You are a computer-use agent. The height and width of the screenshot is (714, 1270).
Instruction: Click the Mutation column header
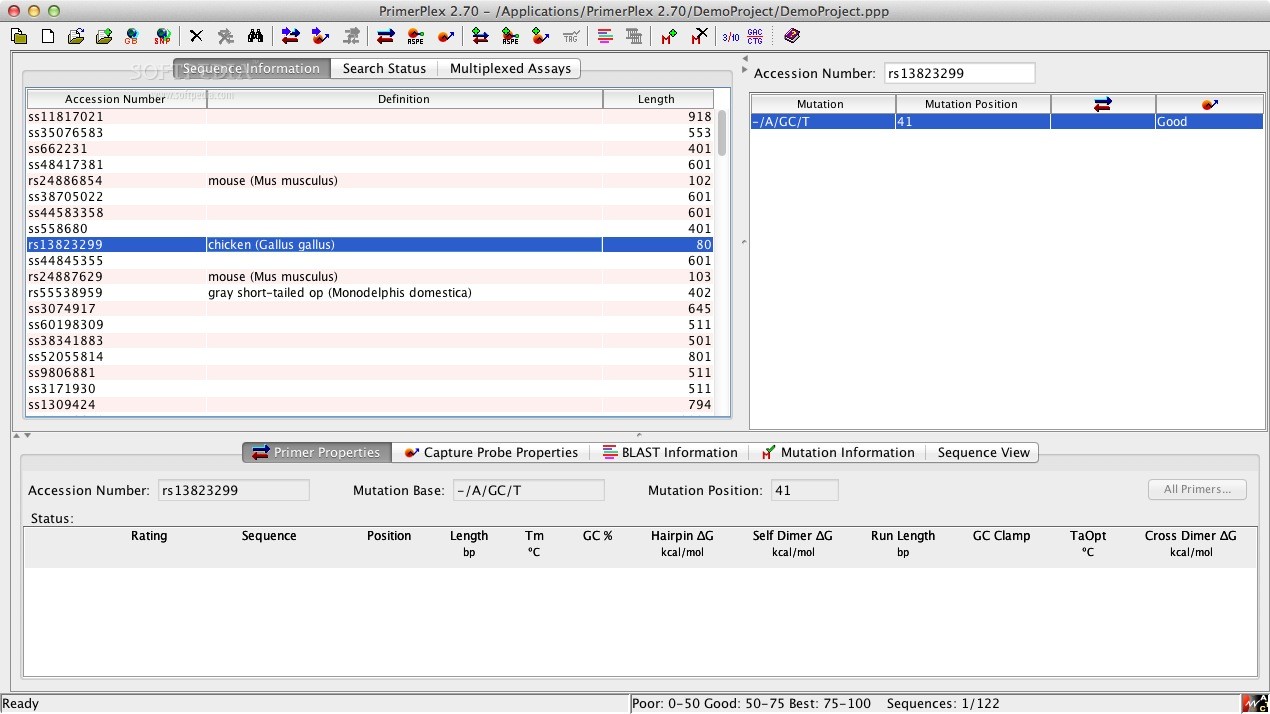(x=820, y=104)
